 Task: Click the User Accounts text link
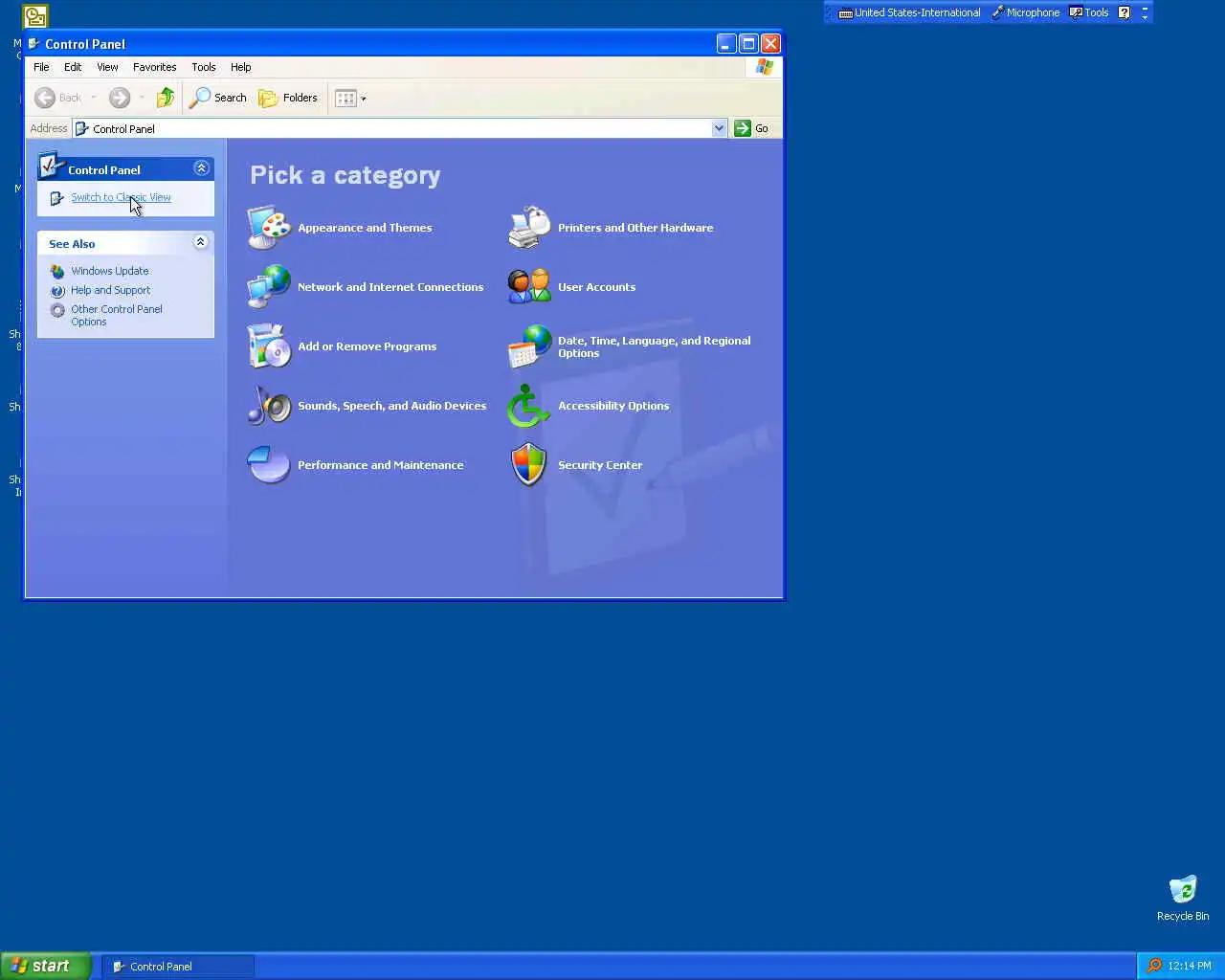click(x=596, y=287)
